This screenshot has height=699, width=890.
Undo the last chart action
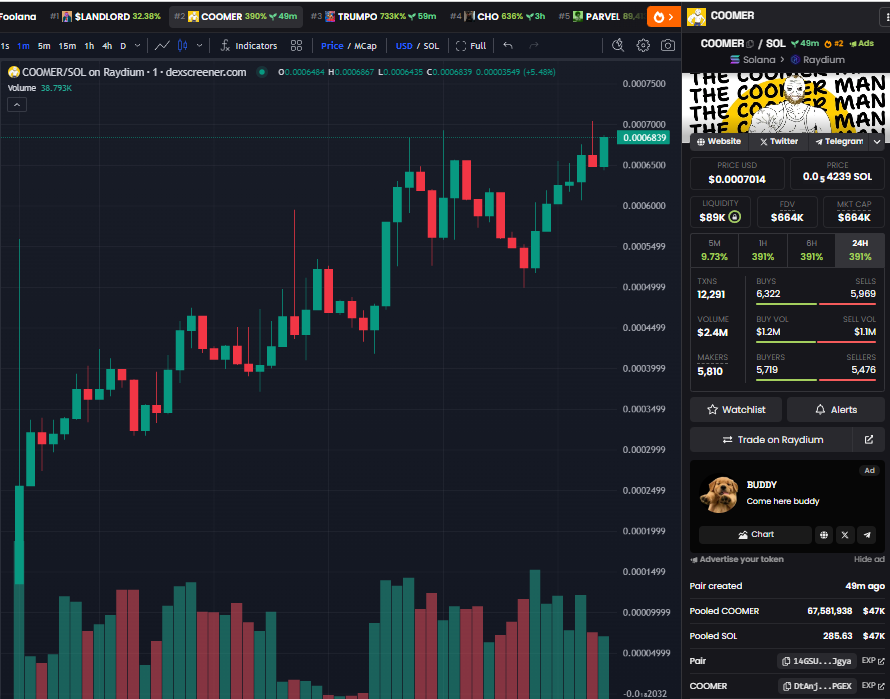[508, 45]
